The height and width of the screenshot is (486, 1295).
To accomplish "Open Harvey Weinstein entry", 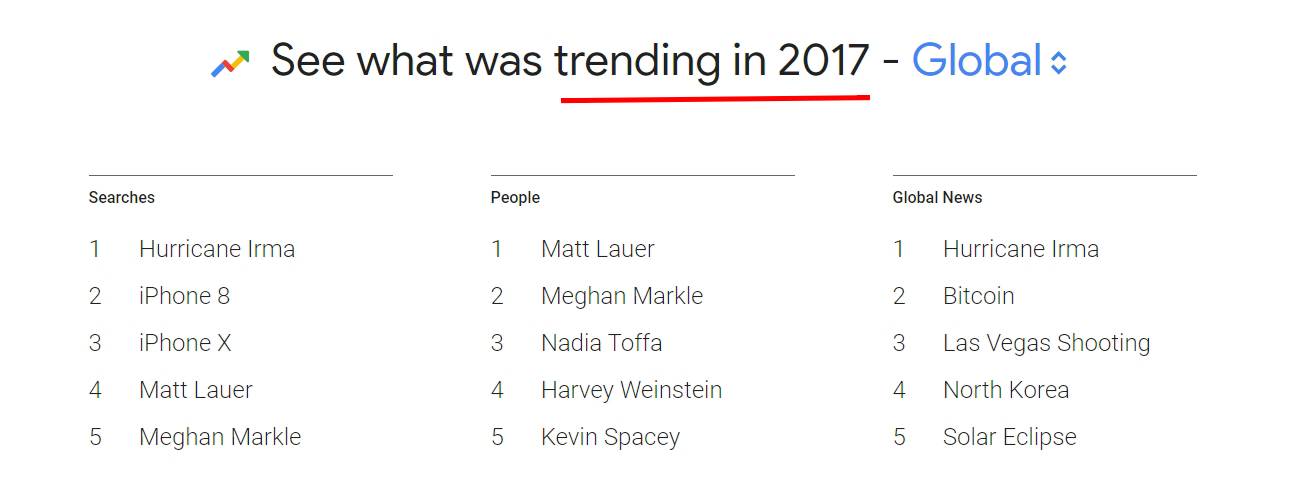I will (x=632, y=390).
